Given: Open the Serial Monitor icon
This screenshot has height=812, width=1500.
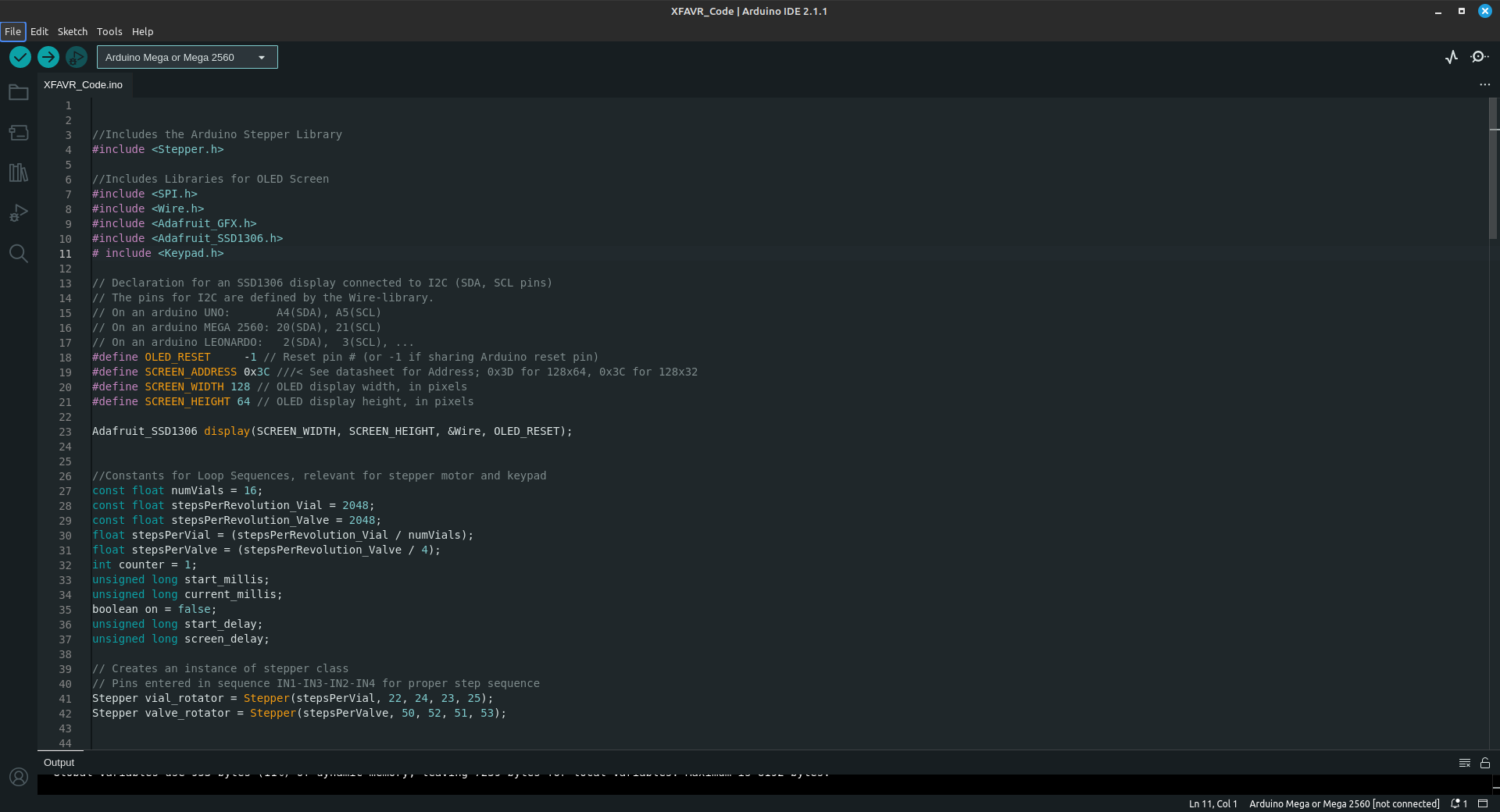Looking at the screenshot, I should coord(1479,57).
